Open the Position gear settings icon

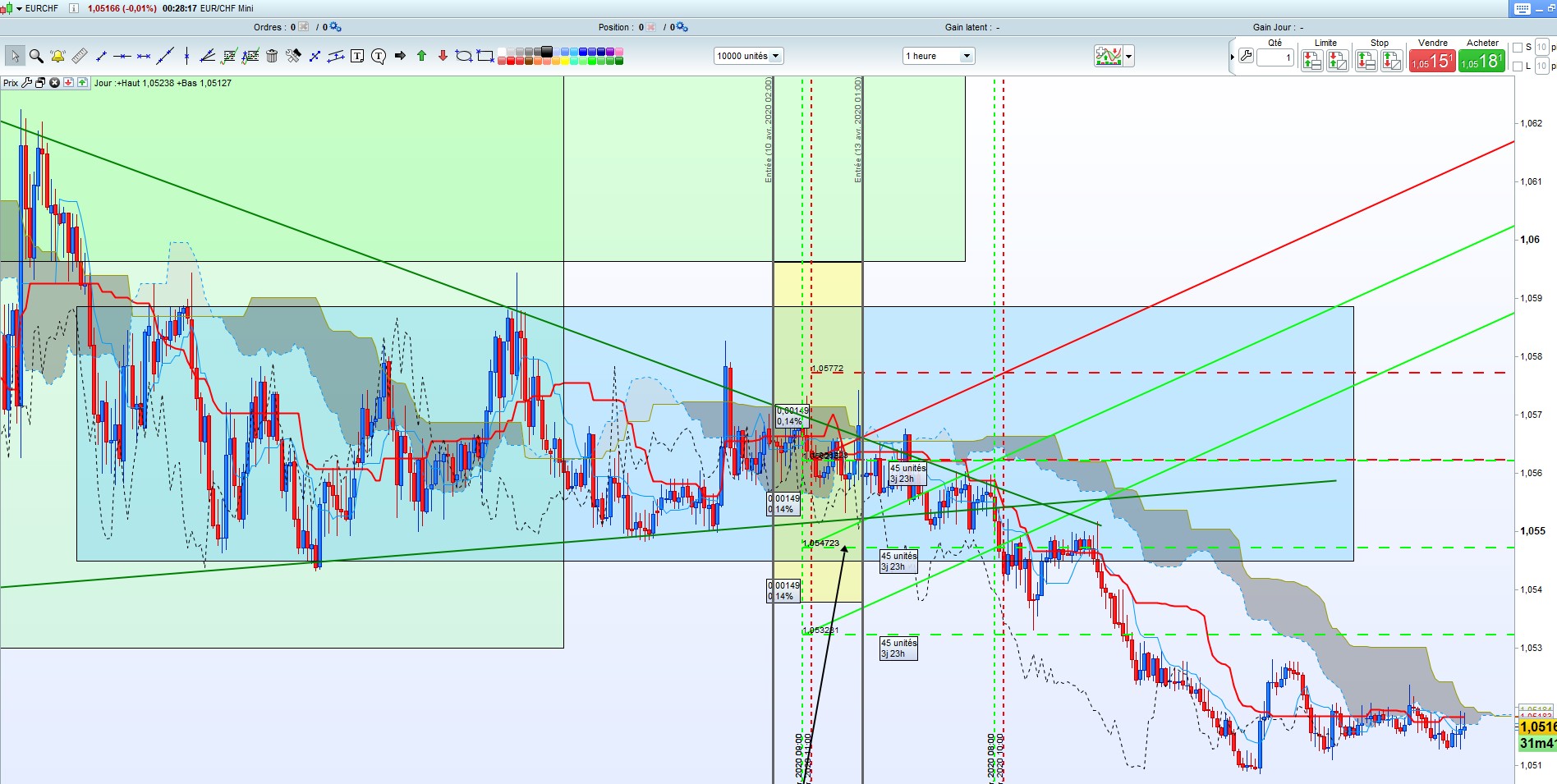click(x=682, y=27)
